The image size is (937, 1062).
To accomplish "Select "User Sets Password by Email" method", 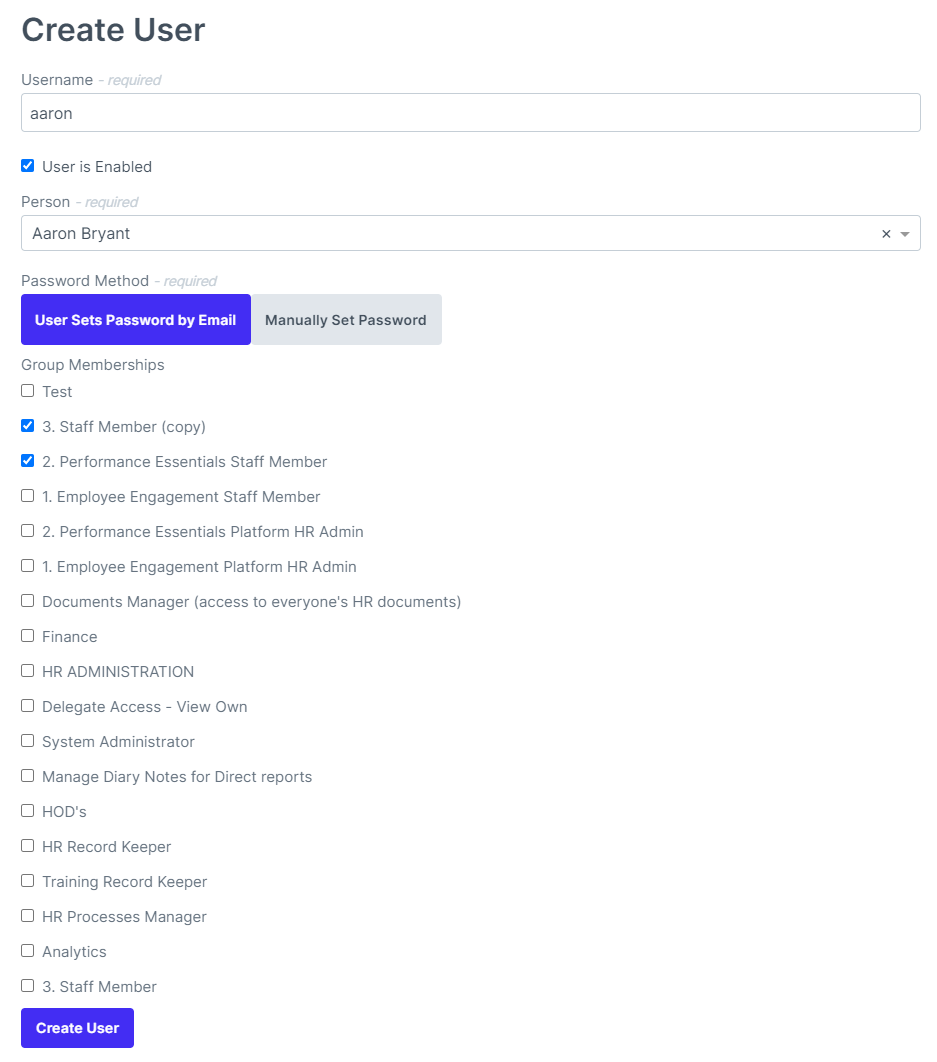I will [135, 319].
